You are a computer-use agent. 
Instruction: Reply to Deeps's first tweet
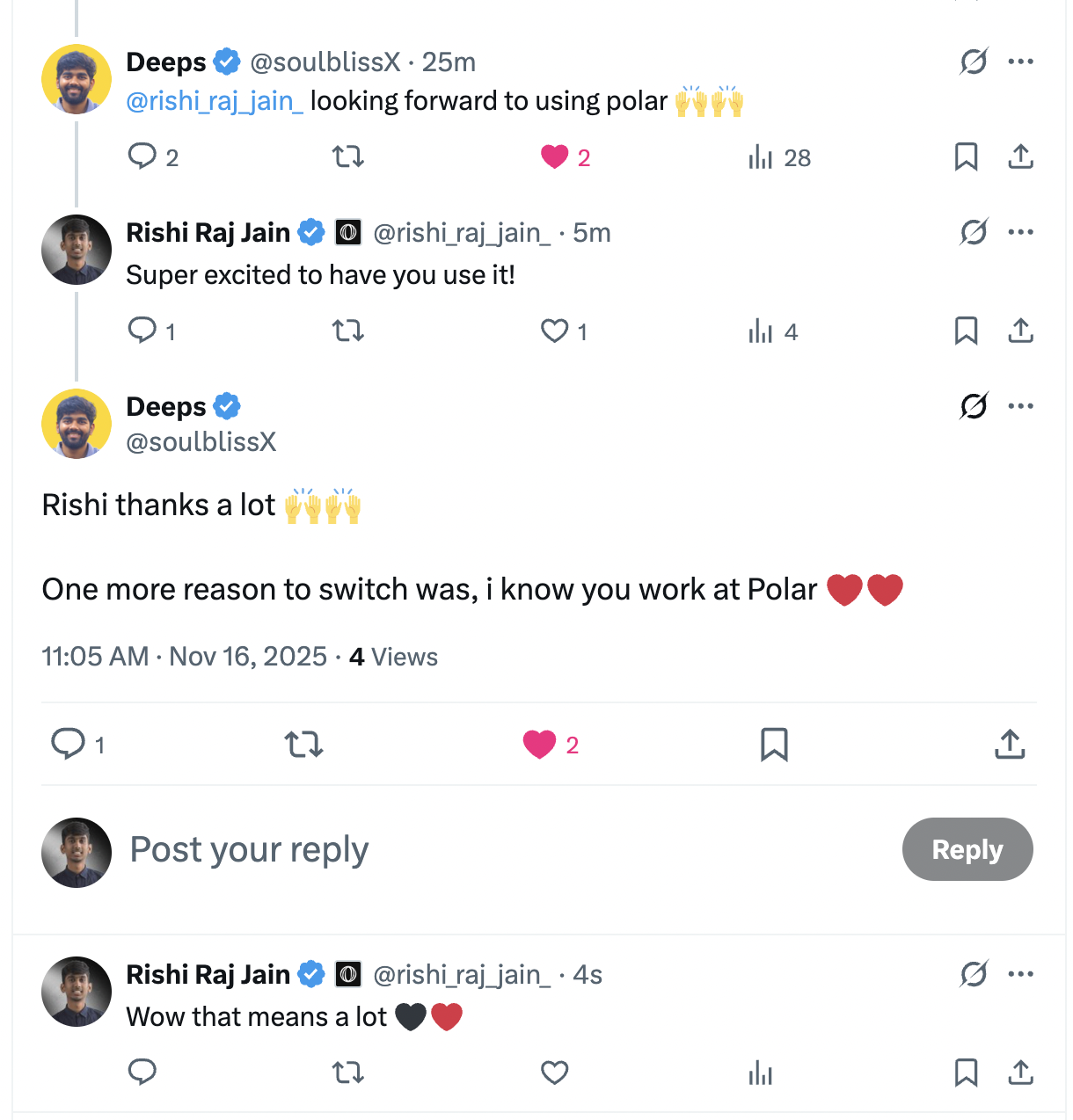pos(142,157)
